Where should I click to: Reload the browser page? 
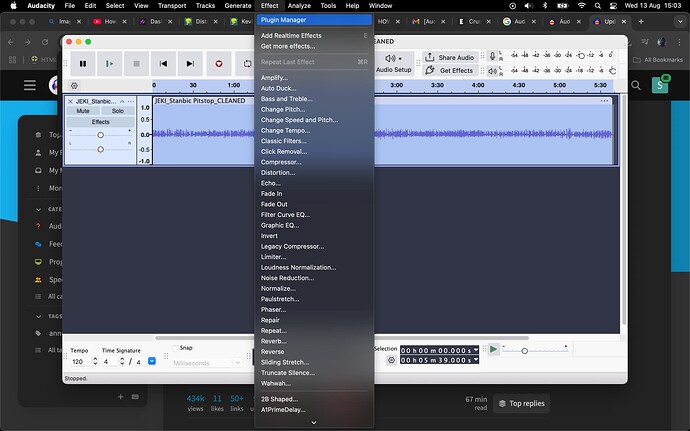click(x=45, y=42)
